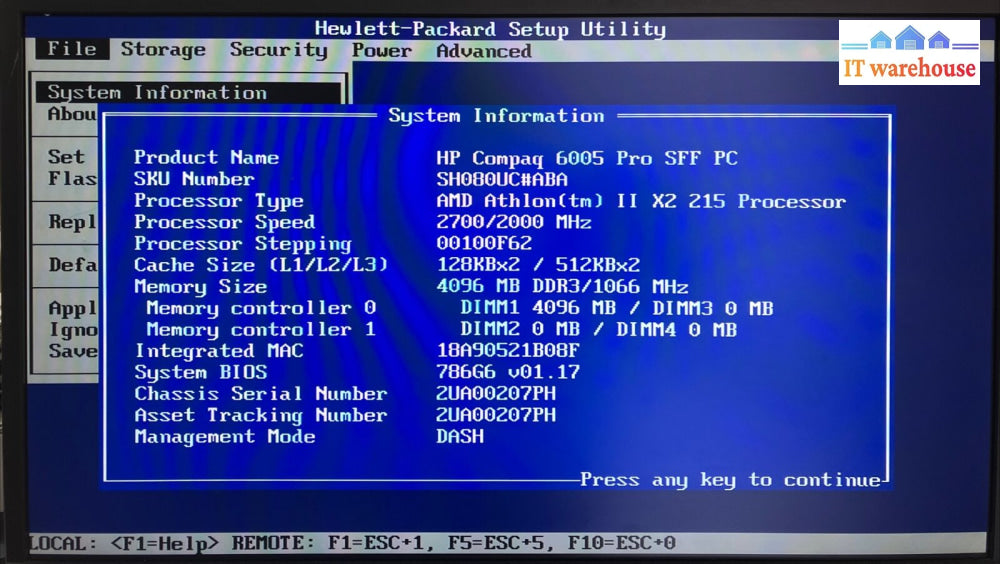This screenshot has height=564, width=1000.
Task: Click Asset Tracking Number label
Action: 261,415
